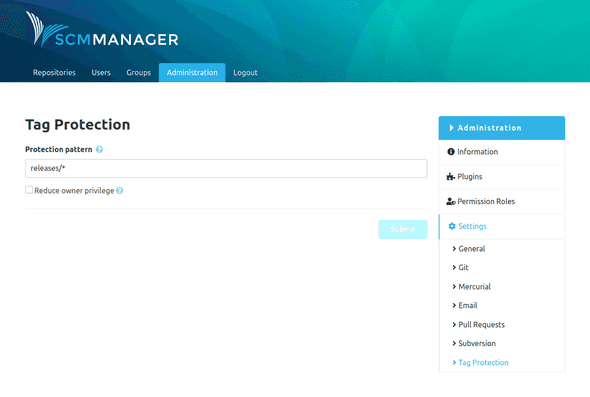Open the Repositories tab
This screenshot has width=590, height=397.
point(54,73)
